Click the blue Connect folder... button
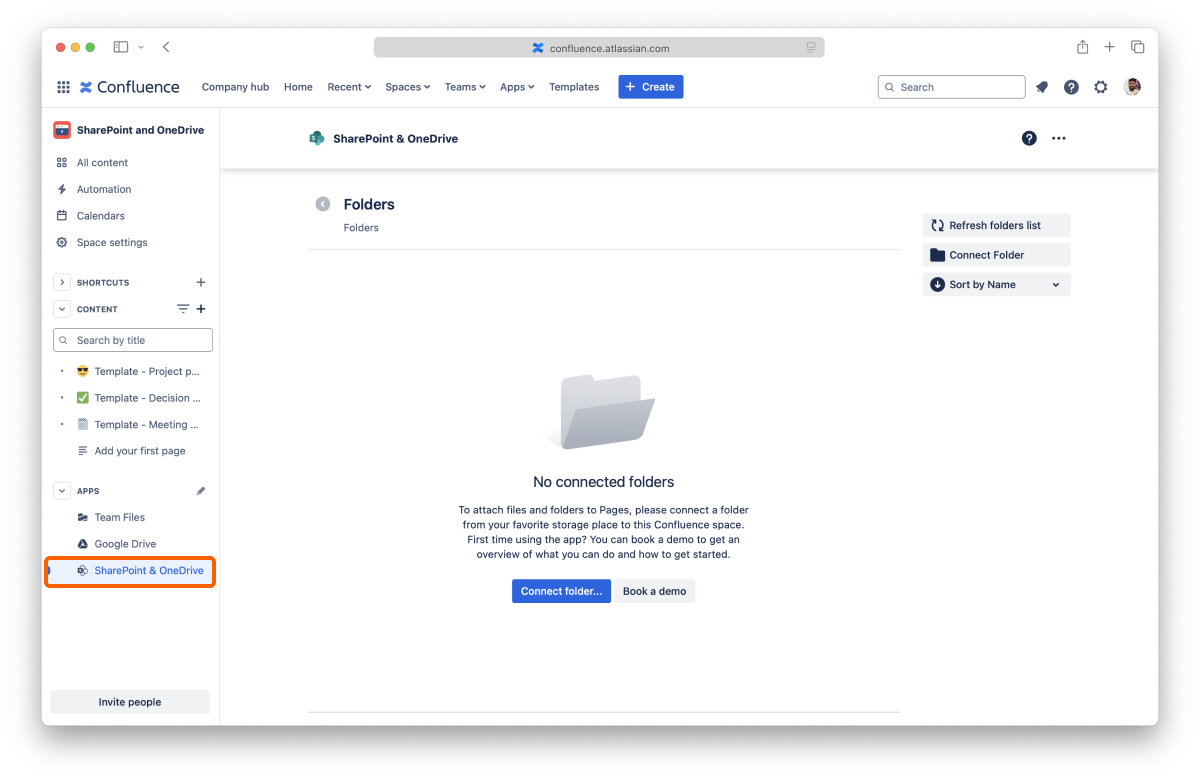Viewport: 1200px width, 781px height. tap(561, 591)
